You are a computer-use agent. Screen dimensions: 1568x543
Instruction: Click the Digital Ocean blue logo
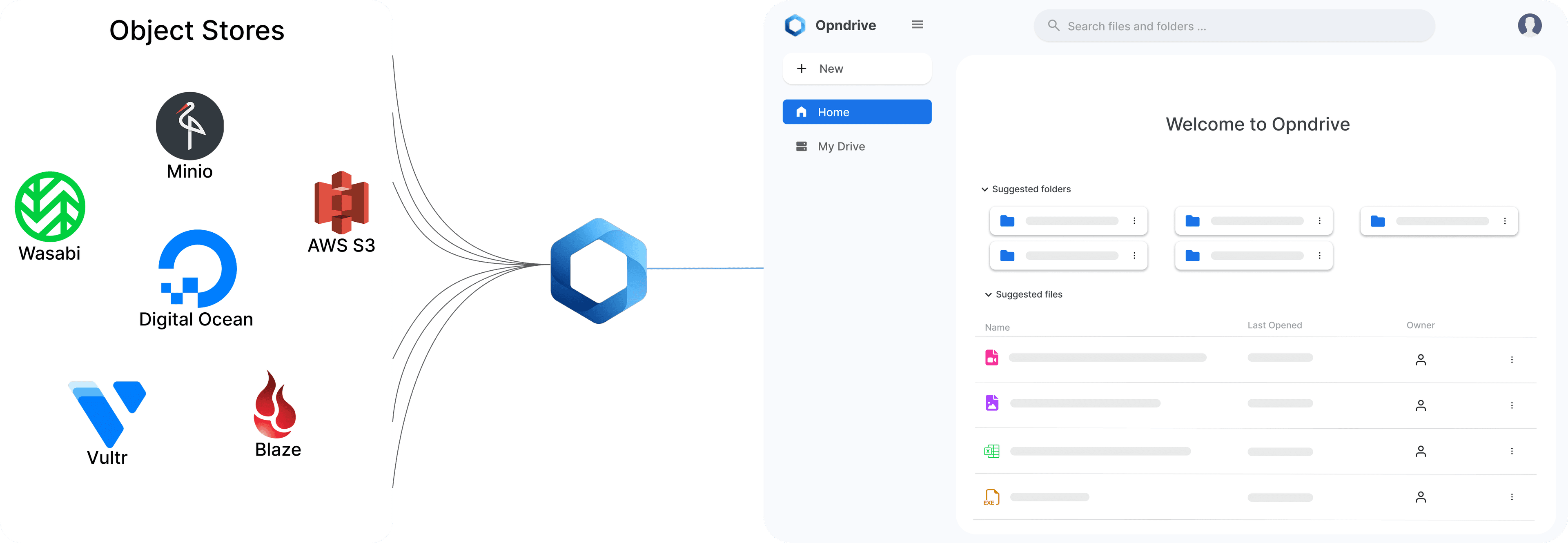pyautogui.click(x=197, y=269)
